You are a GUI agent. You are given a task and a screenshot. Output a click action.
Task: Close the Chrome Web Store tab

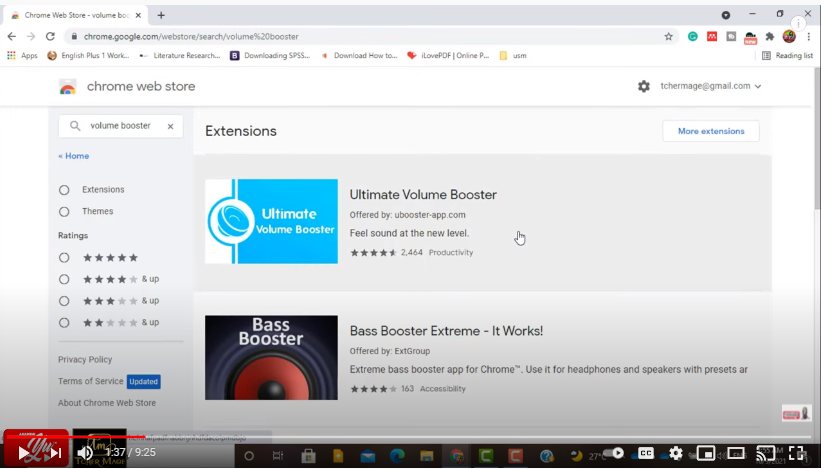pos(138,15)
